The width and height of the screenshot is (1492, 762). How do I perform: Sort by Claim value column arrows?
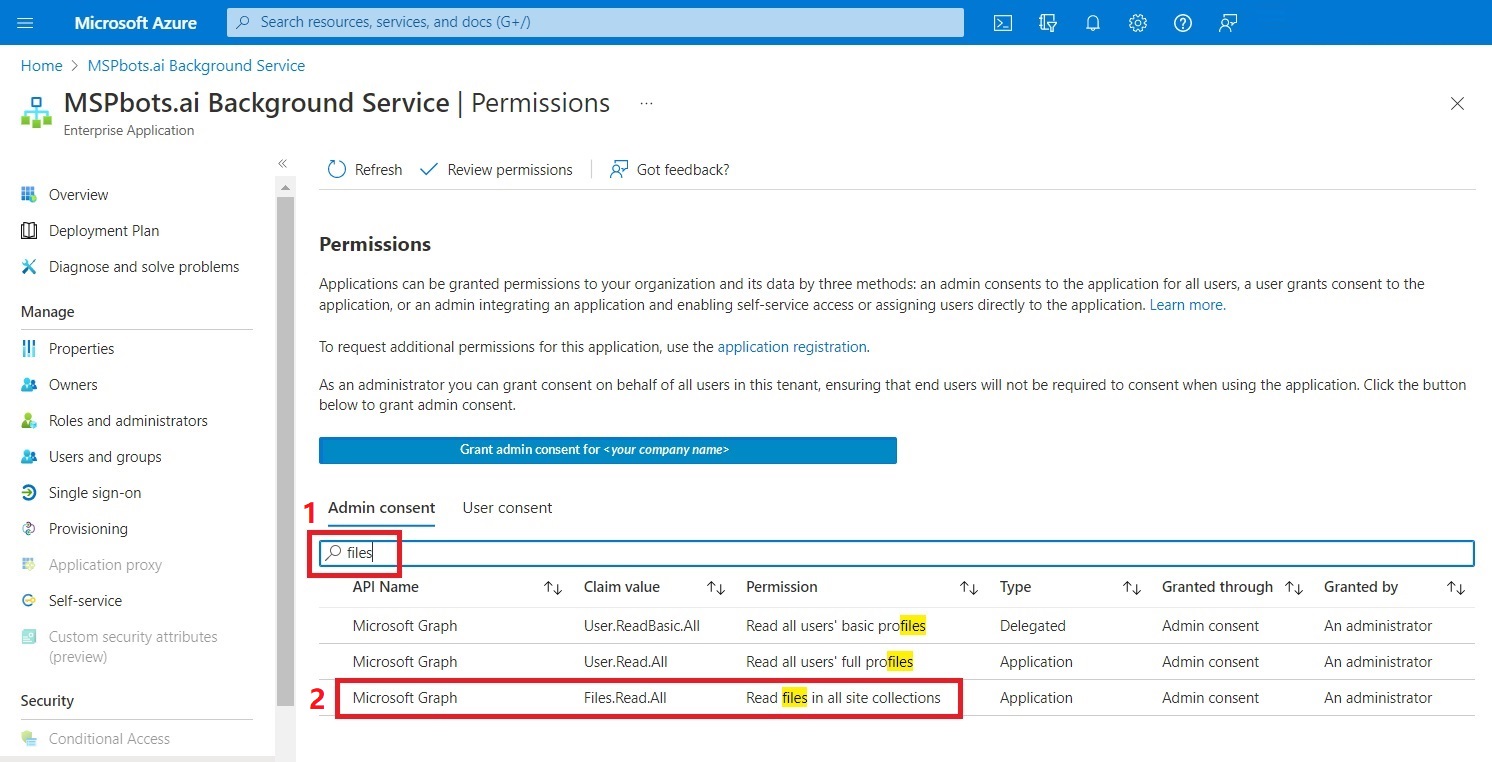coord(715,588)
